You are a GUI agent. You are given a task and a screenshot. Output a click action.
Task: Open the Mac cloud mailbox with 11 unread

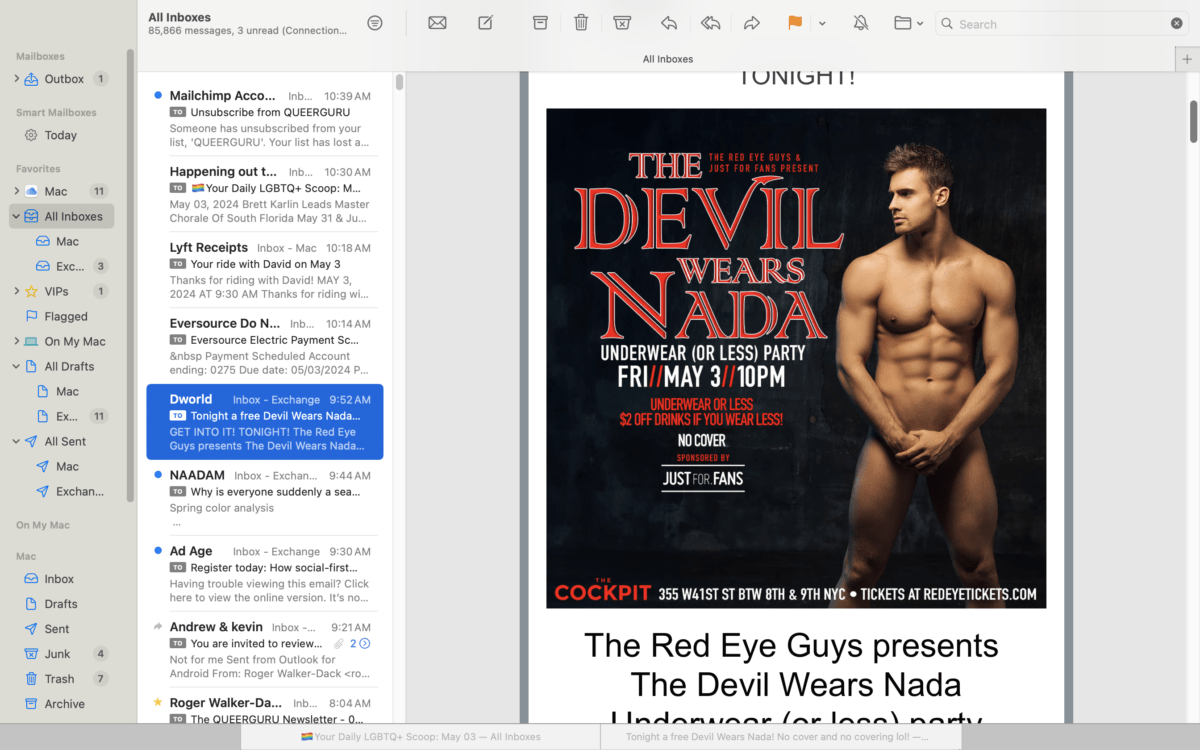56,191
